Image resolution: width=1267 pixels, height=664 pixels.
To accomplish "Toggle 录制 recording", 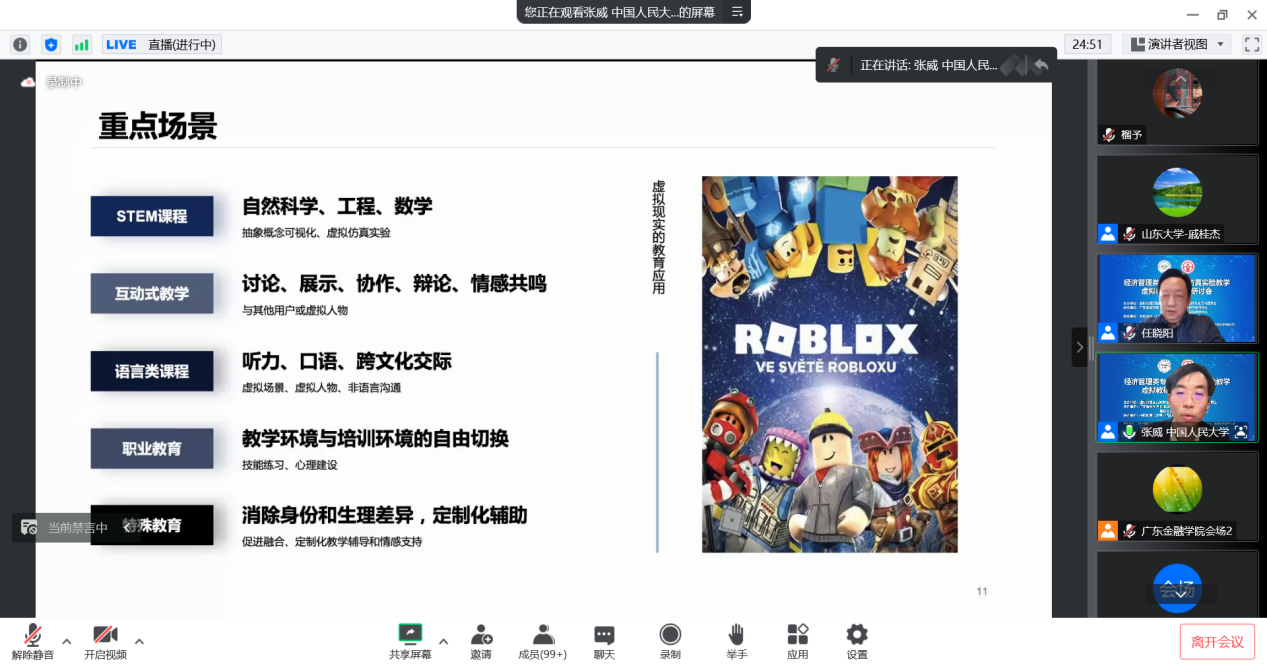I will [x=670, y=642].
